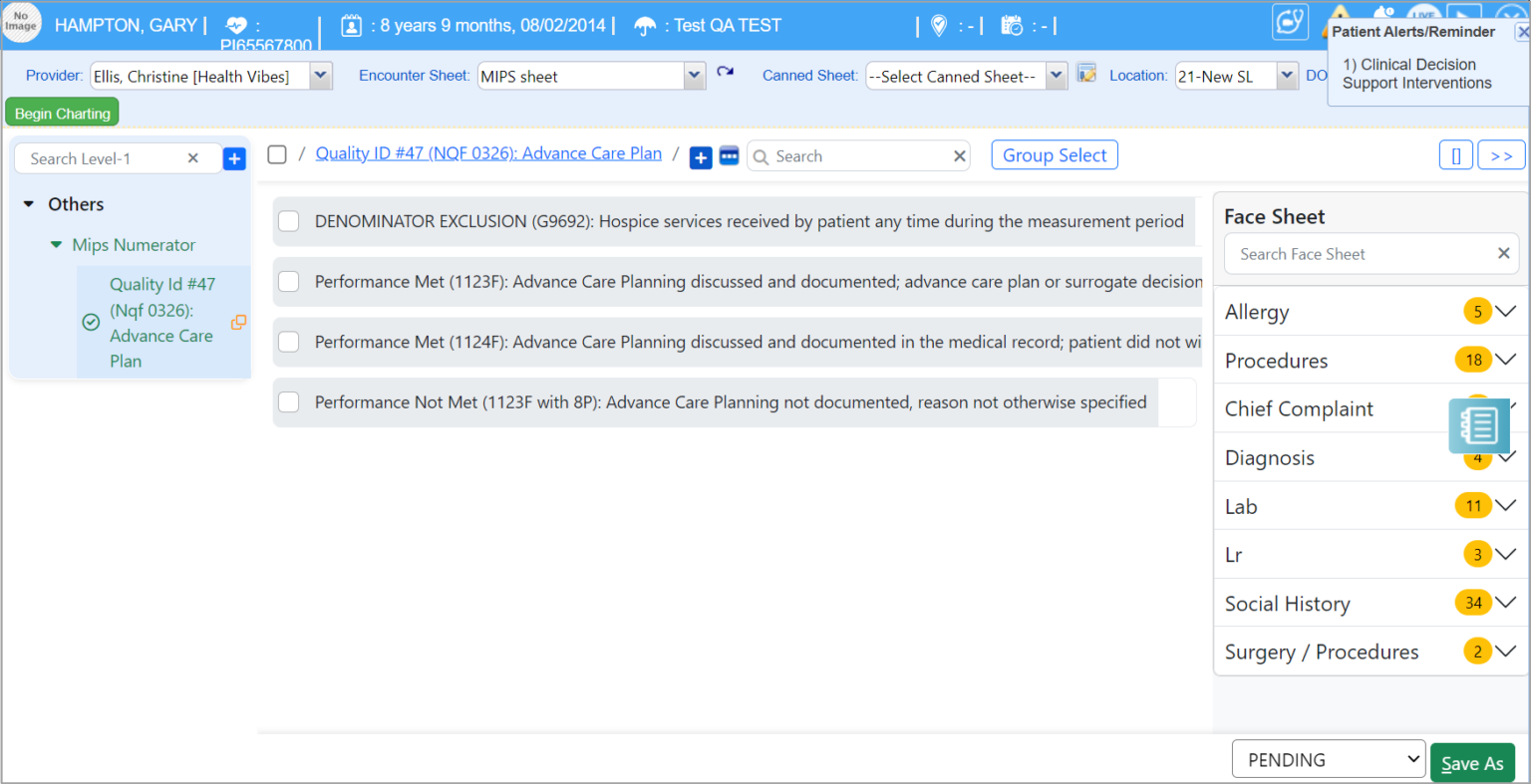Click the heart vitals icon in header
This screenshot has height=784, width=1531.
click(236, 26)
